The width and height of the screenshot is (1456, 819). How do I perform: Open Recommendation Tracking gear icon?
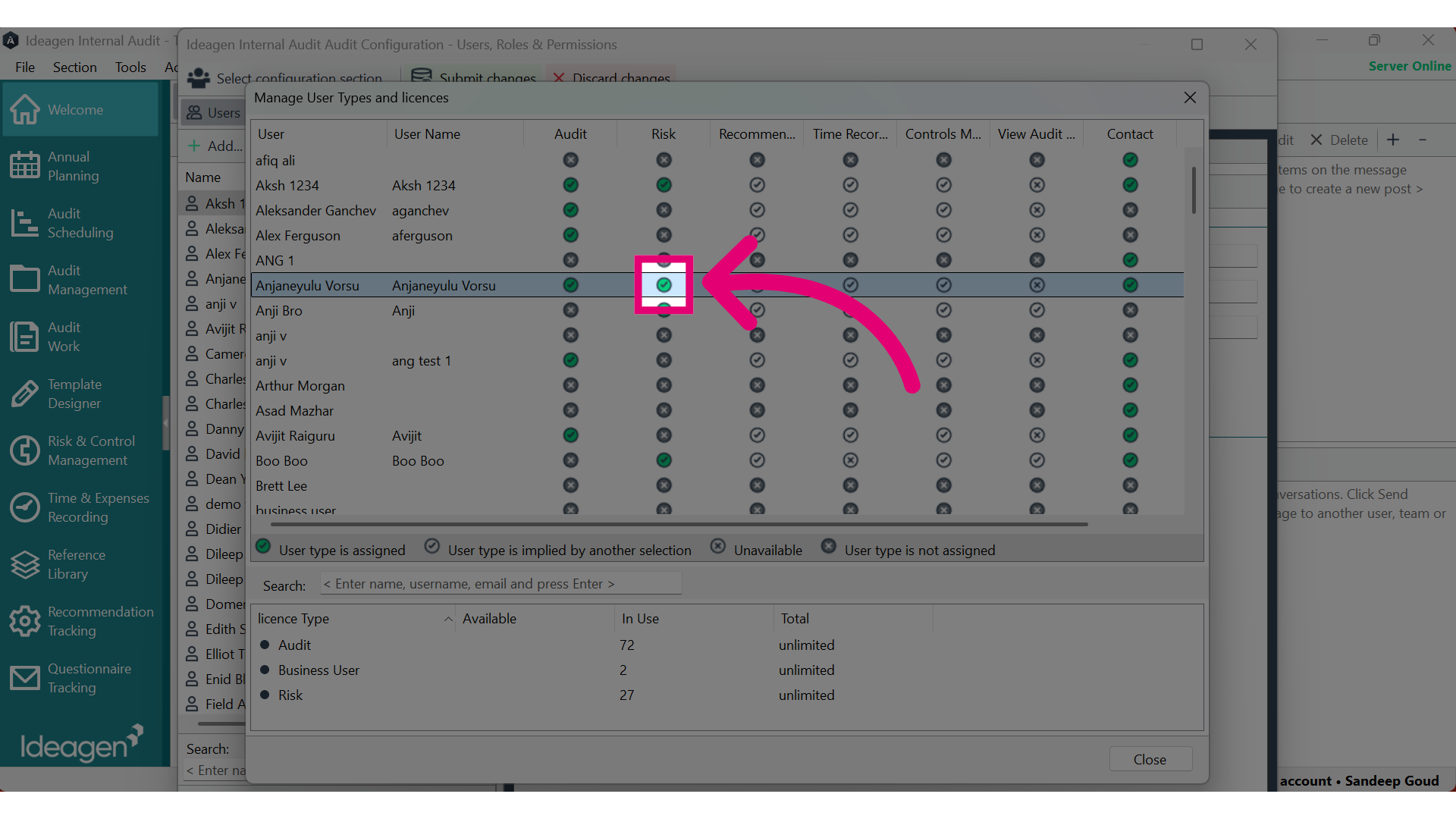tap(24, 621)
